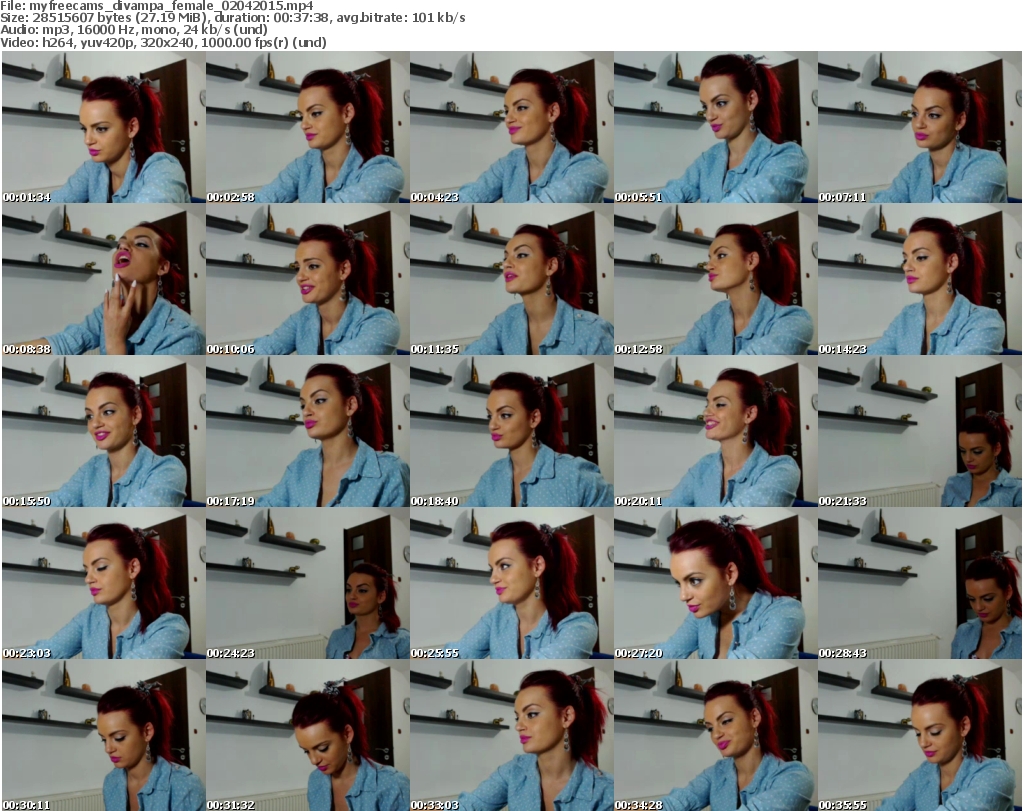Click the thumbnail stamped 00:34:28
Image resolution: width=1024 pixels, height=811 pixels.
[x=715, y=736]
